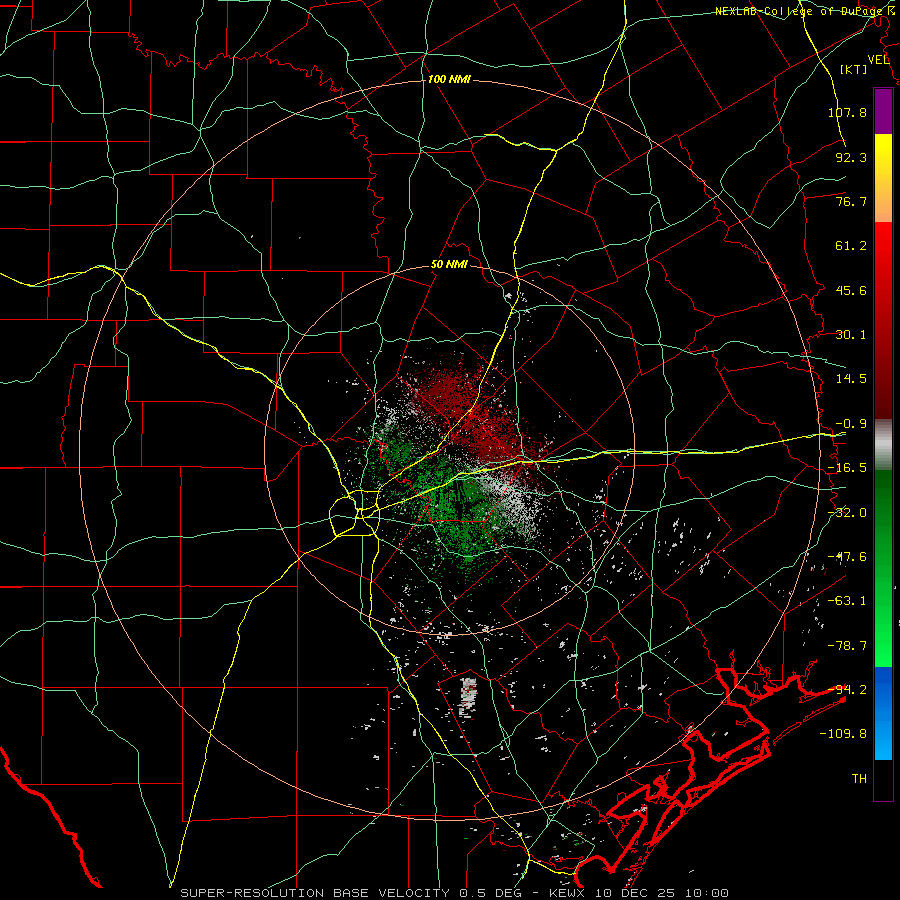
Task: Click the 50 NMI range ring label
Action: click(449, 265)
